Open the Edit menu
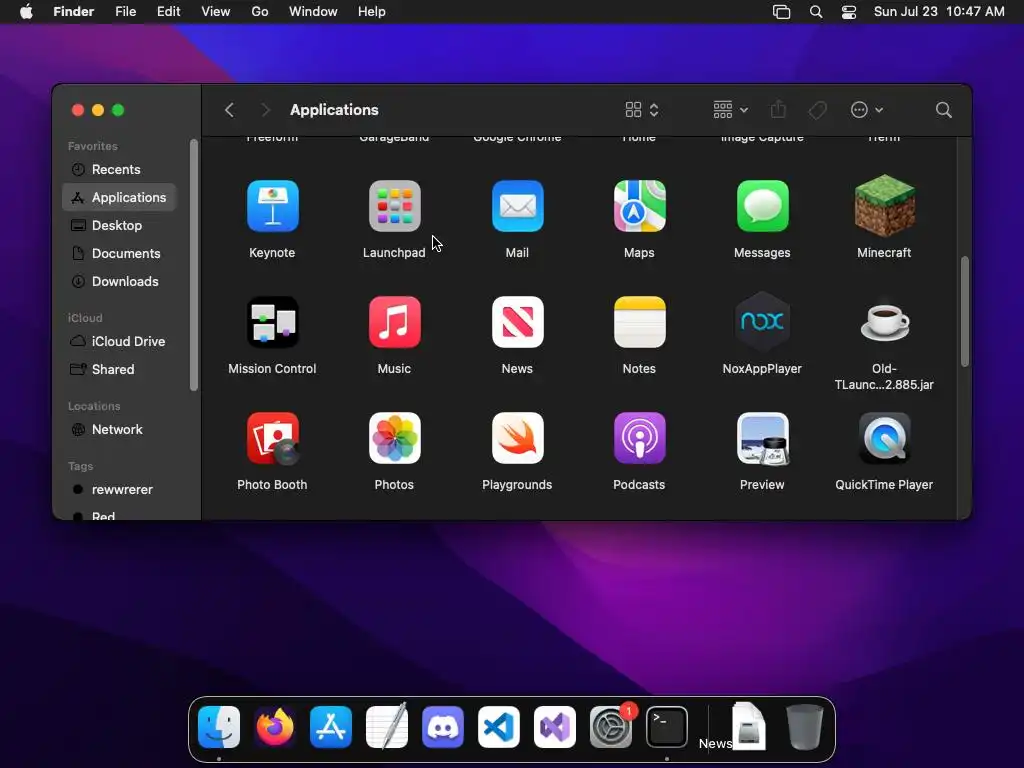 (168, 12)
